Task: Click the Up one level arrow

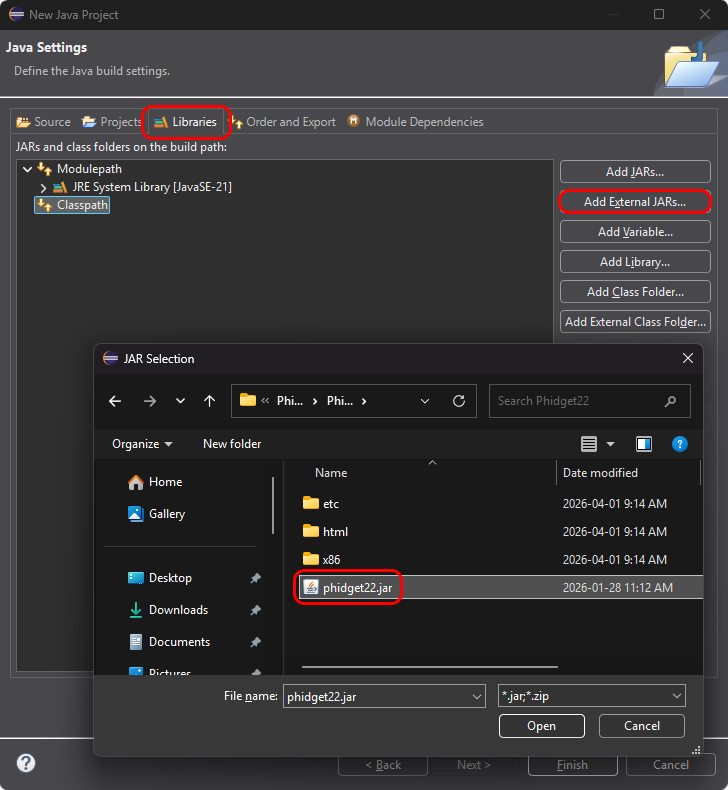Action: click(x=209, y=401)
